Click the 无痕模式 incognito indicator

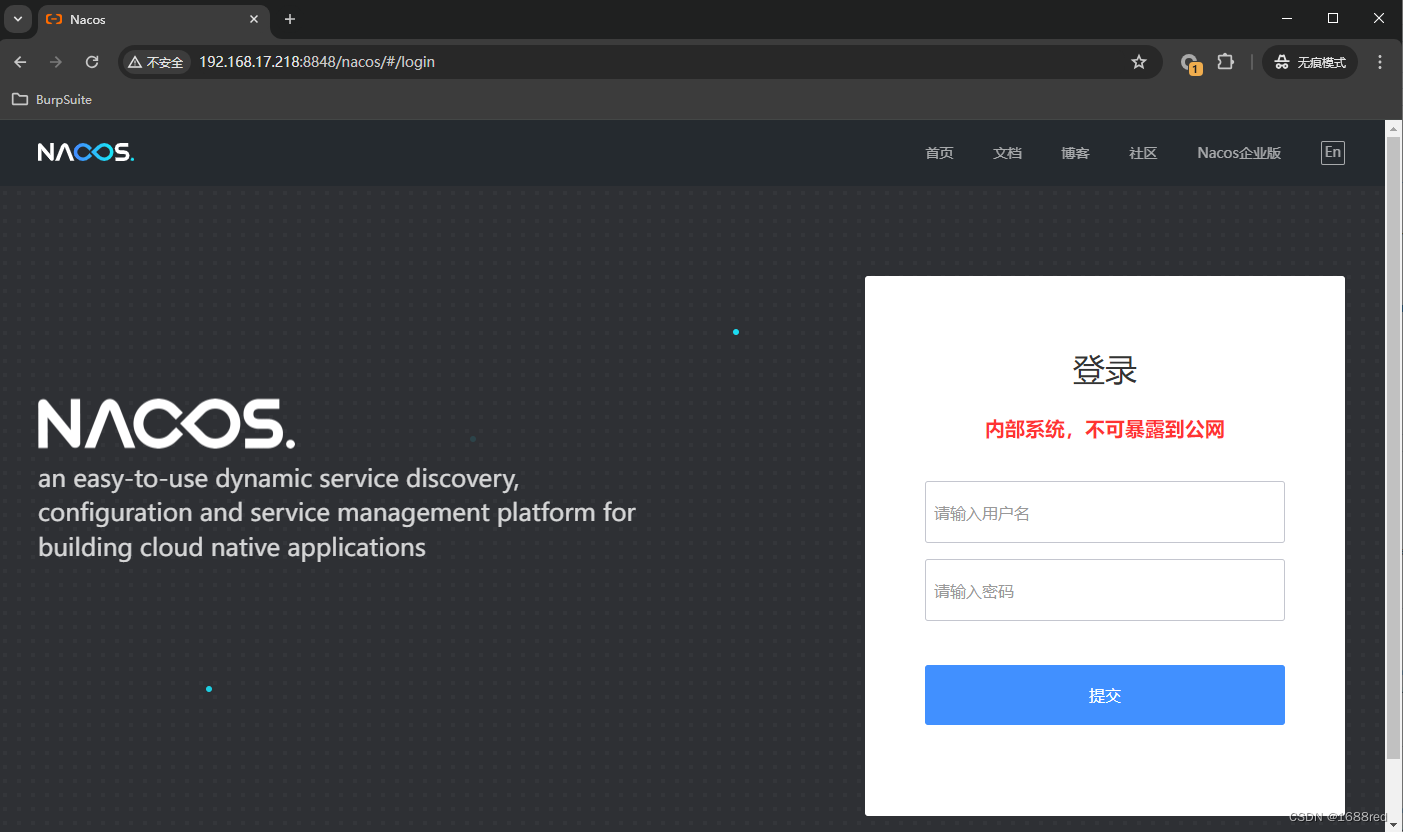point(1310,62)
